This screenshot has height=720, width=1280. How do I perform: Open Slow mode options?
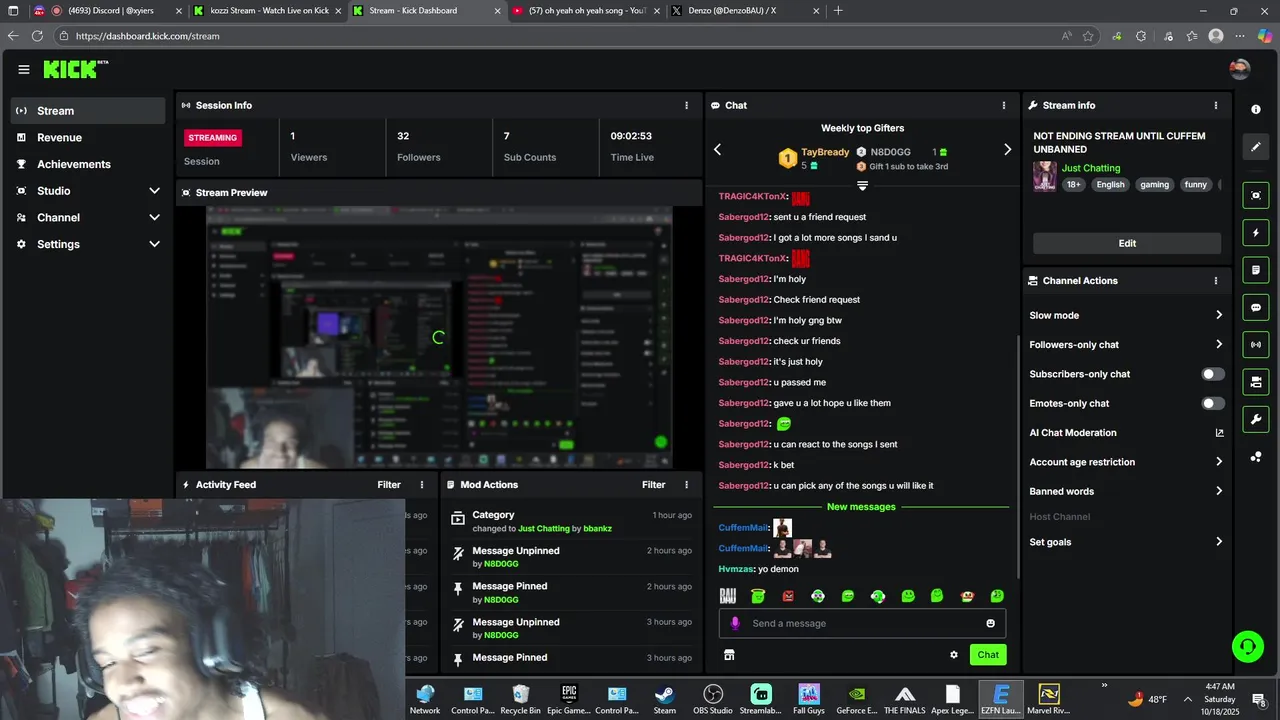click(x=1127, y=315)
